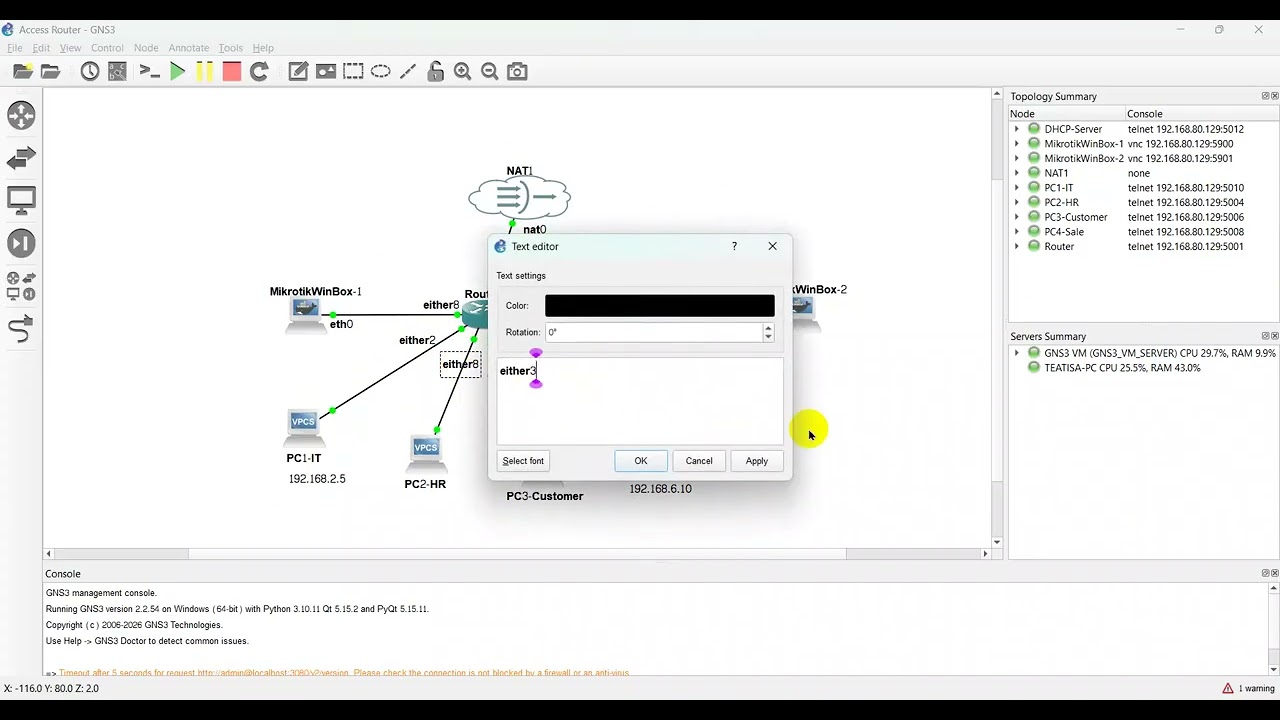Expand MikrotikWinBox-1 node in Topology Summary
This screenshot has height=720, width=1280.
(1017, 144)
